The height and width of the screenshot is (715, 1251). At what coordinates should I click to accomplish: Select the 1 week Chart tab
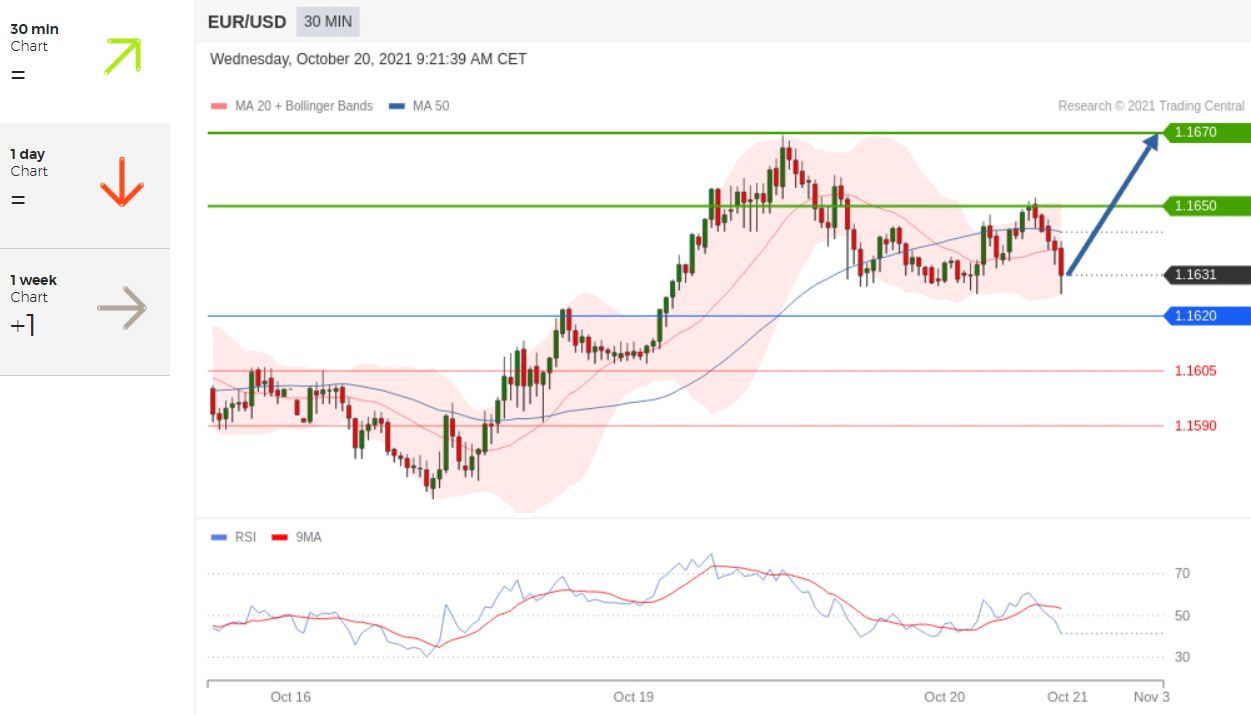85,312
